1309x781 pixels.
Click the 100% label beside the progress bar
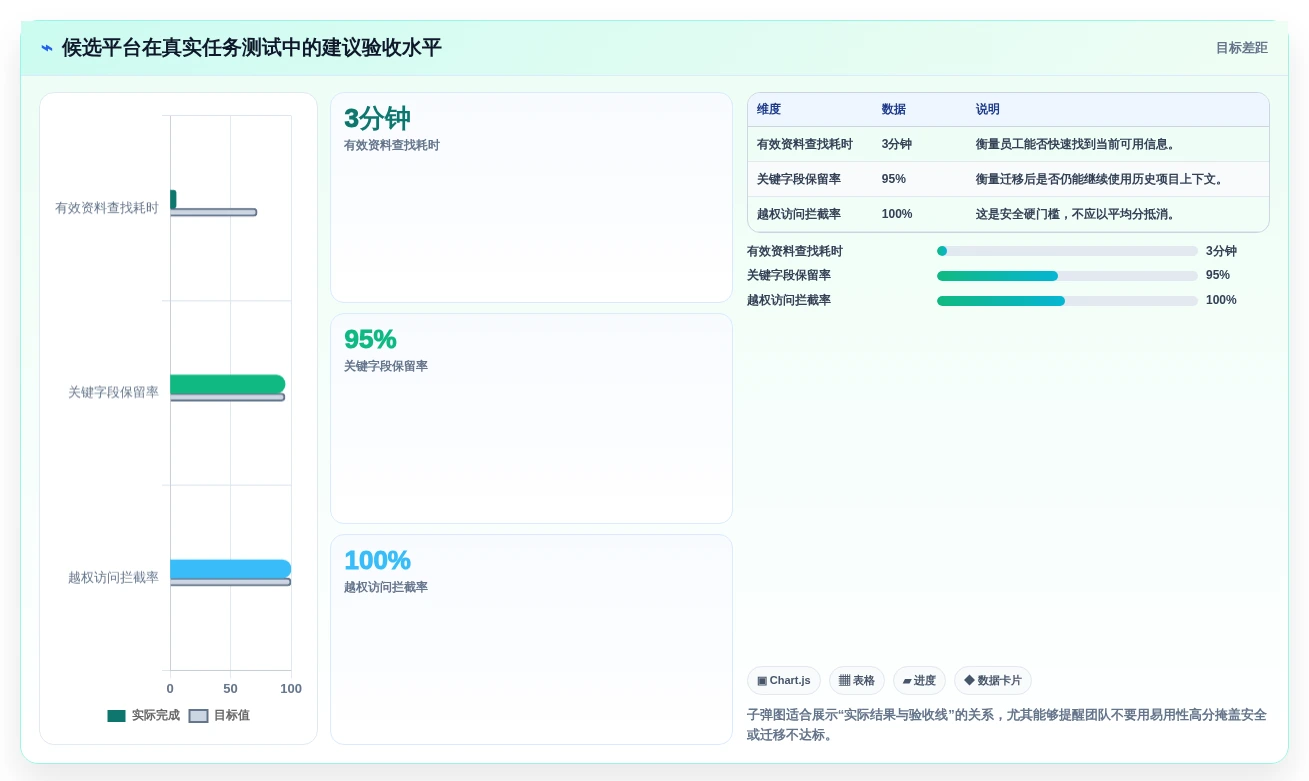tap(1221, 301)
